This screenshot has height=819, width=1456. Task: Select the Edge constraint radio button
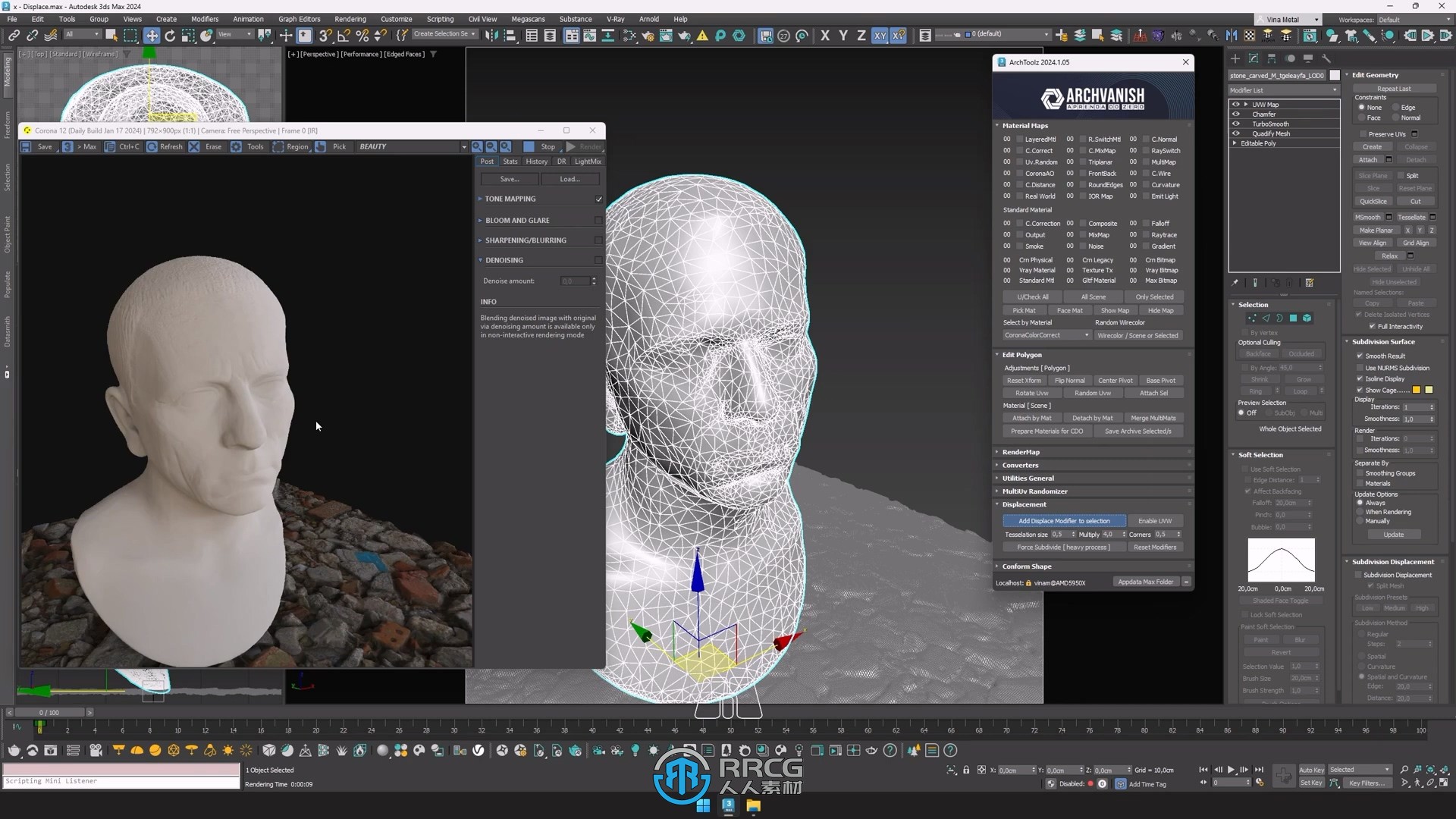1396,108
